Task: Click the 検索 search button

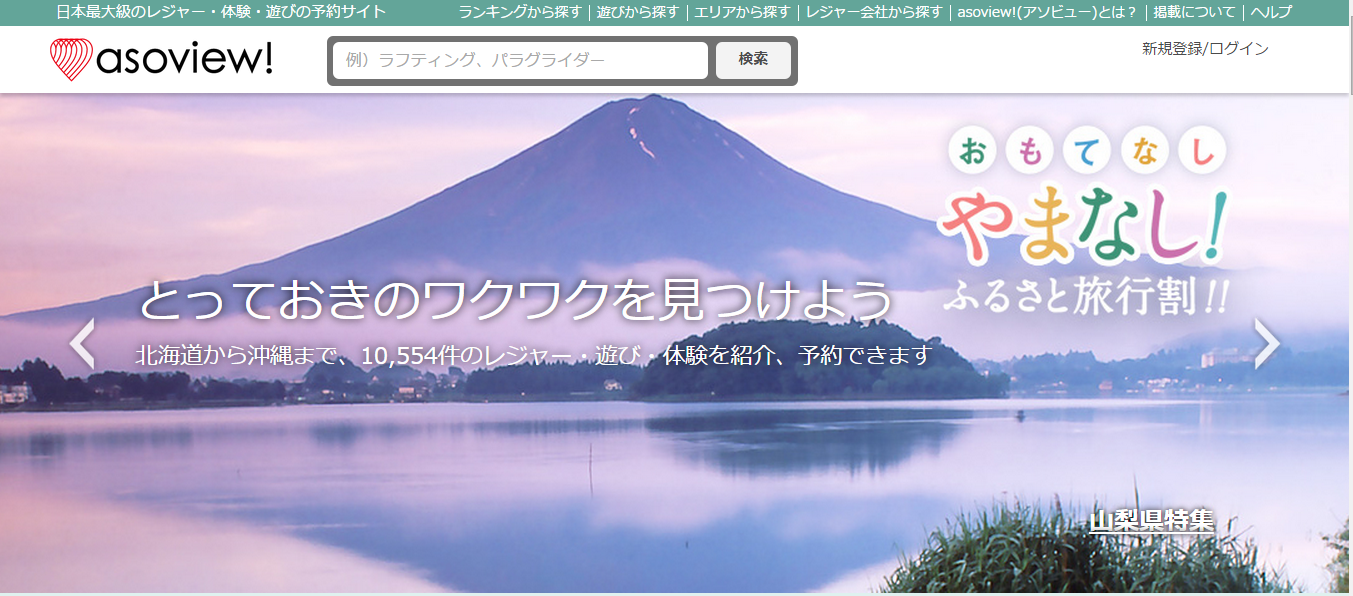Action: [753, 60]
